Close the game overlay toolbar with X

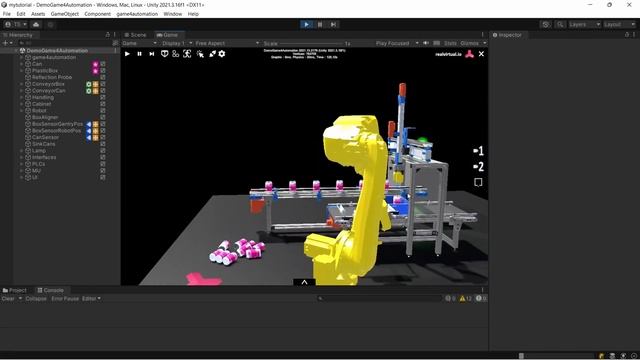click(x=482, y=54)
